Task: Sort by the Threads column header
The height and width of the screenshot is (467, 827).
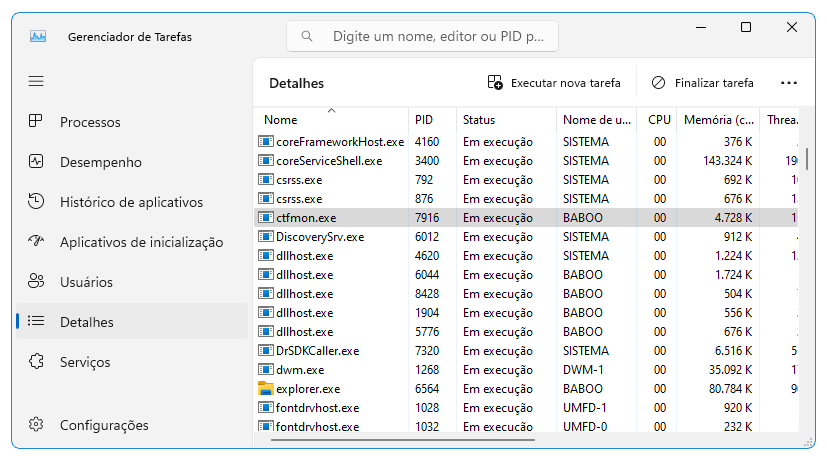Action: coord(780,120)
